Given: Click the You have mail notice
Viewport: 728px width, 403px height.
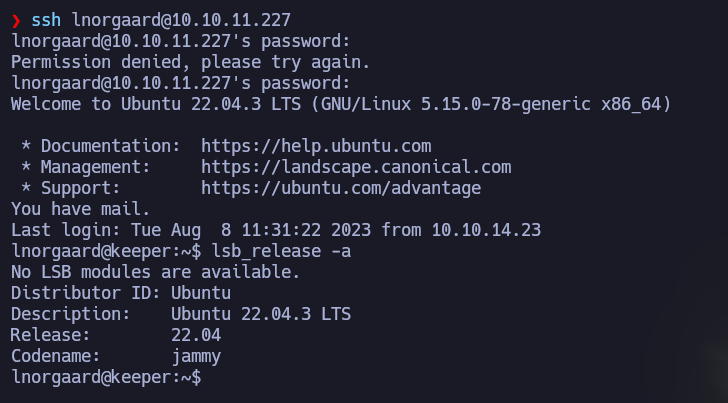Looking at the screenshot, I should click(x=80, y=209).
